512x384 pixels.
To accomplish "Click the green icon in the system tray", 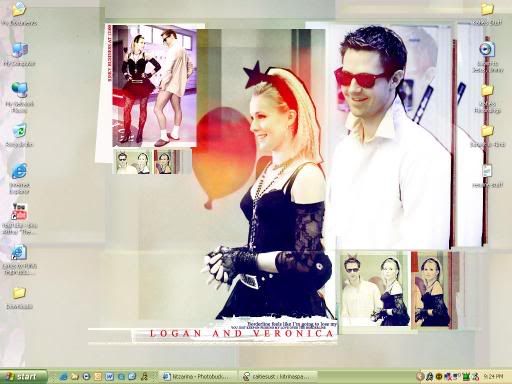I will click(466, 377).
